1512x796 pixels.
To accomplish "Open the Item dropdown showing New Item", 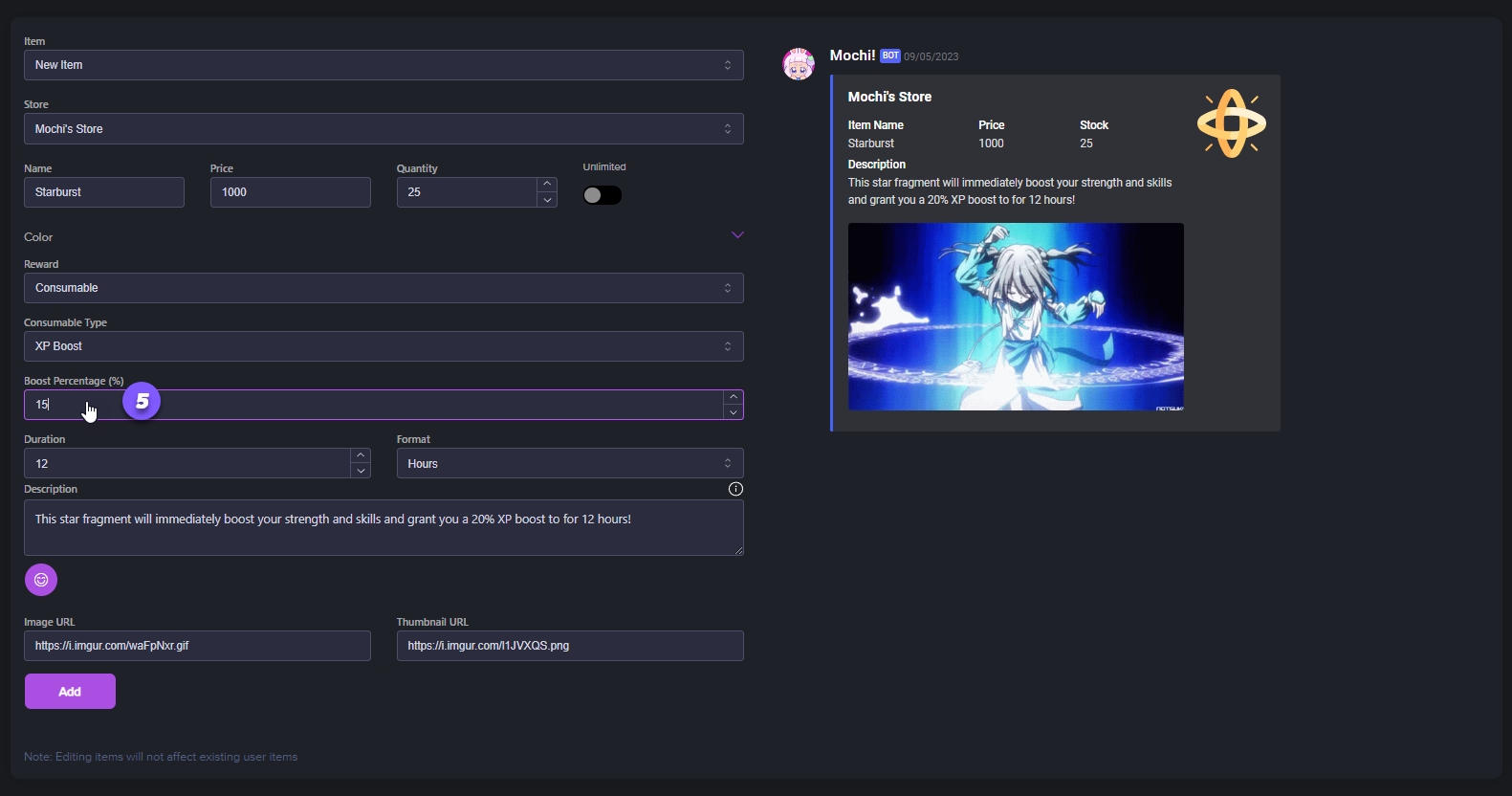I will click(383, 65).
